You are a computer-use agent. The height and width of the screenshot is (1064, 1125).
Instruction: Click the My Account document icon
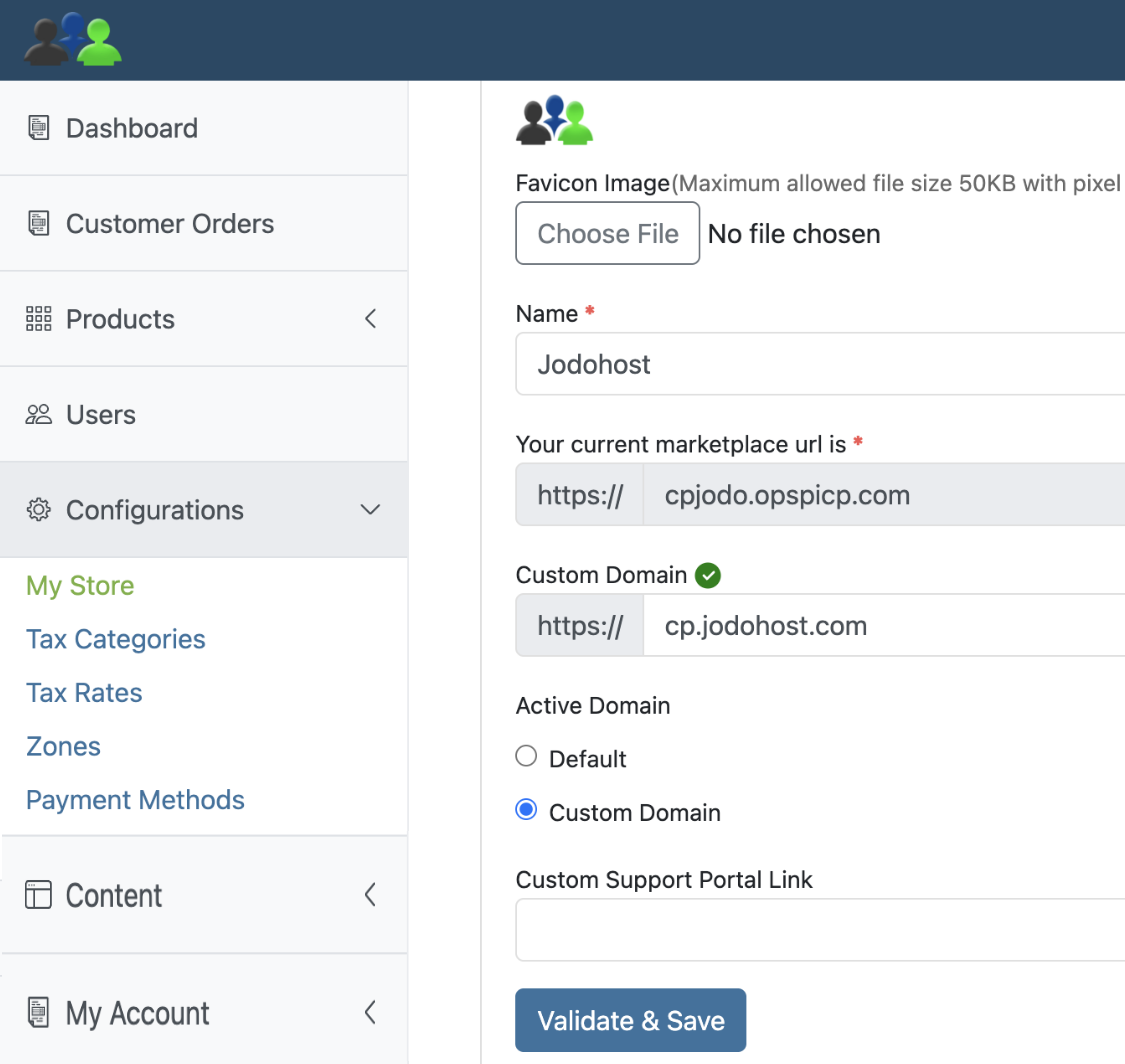click(x=38, y=1012)
